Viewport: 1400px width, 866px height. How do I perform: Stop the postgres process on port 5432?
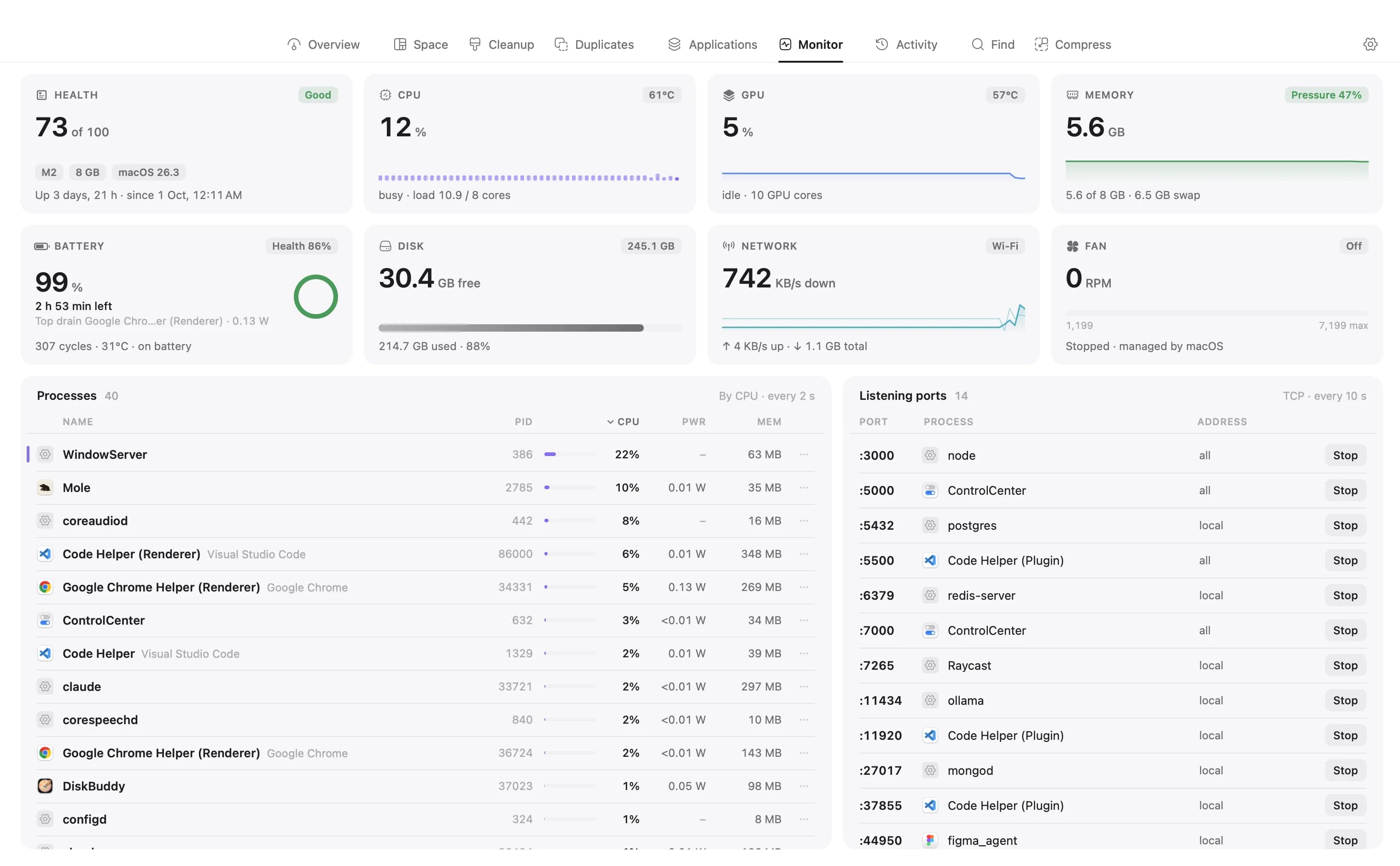(1345, 525)
